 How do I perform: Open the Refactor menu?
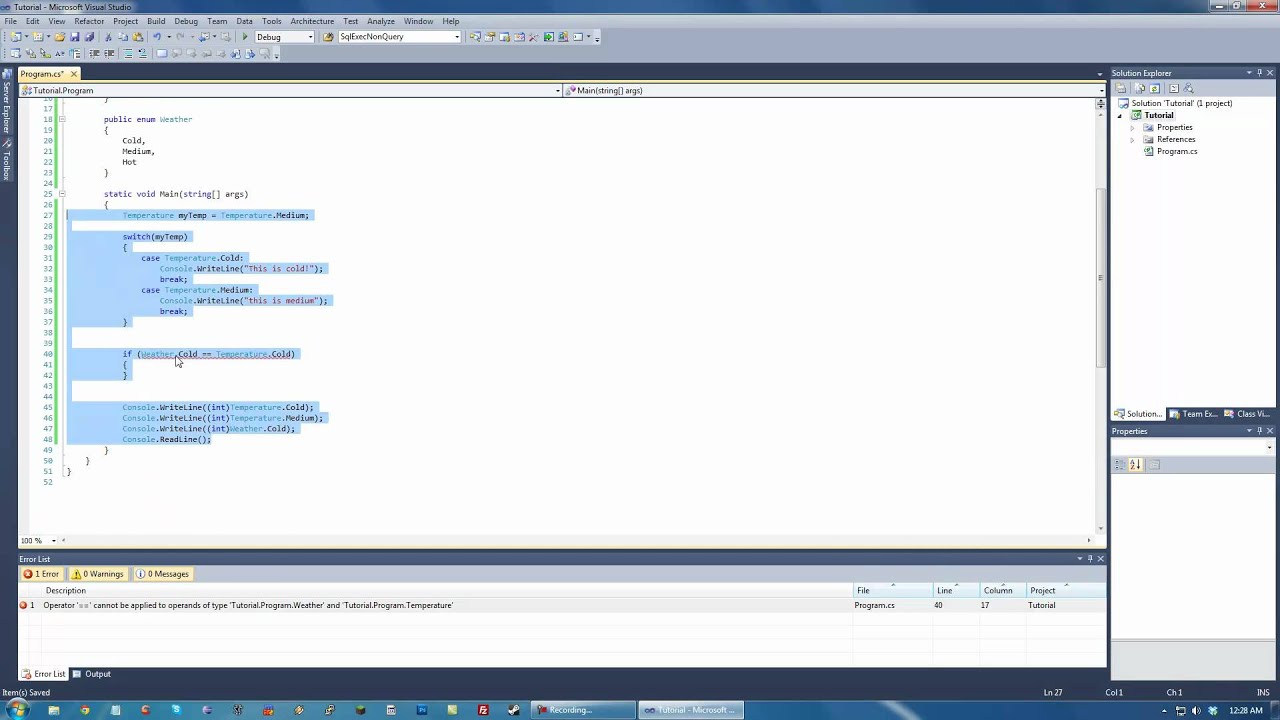click(88, 21)
